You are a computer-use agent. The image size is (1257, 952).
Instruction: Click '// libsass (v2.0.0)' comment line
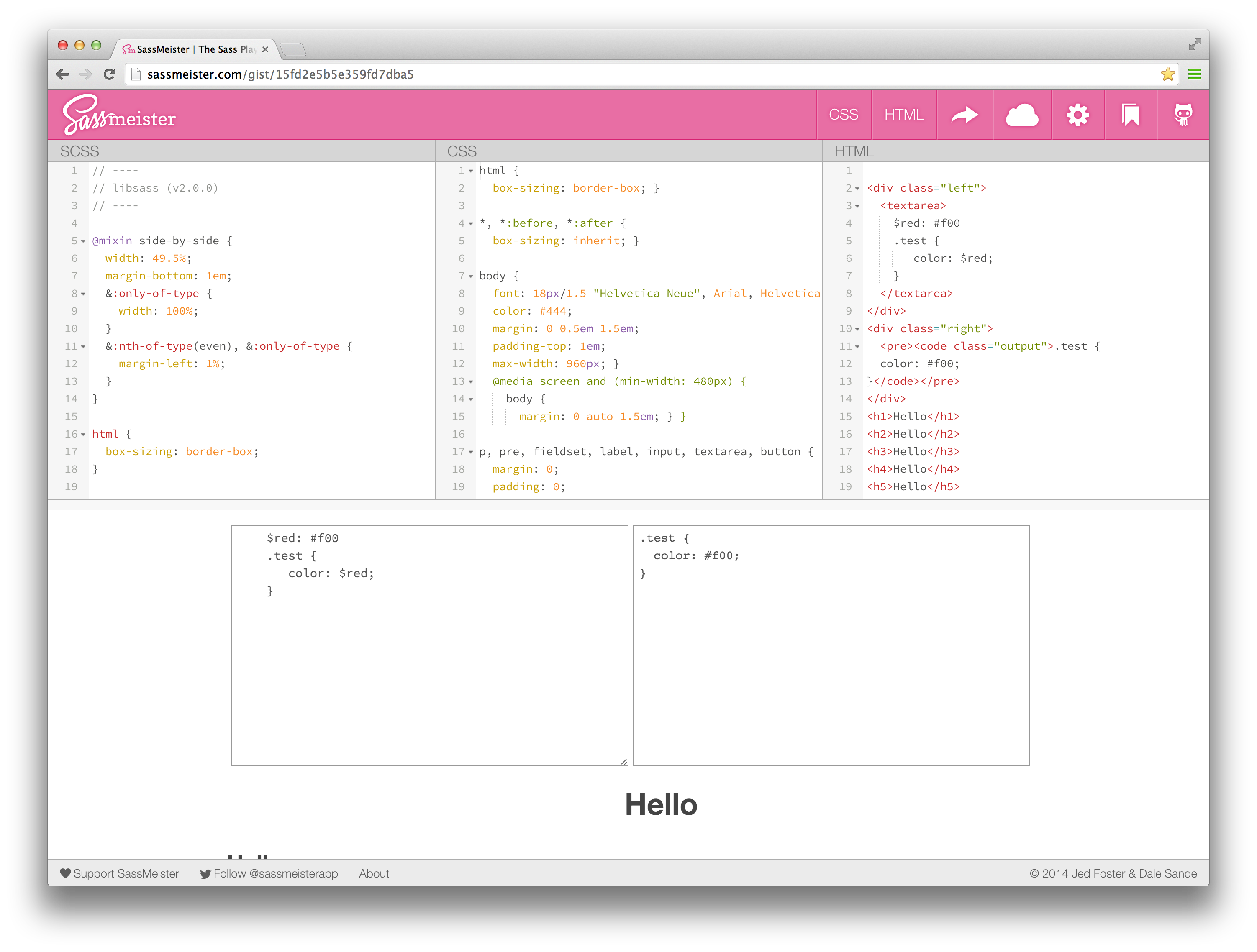(x=155, y=188)
